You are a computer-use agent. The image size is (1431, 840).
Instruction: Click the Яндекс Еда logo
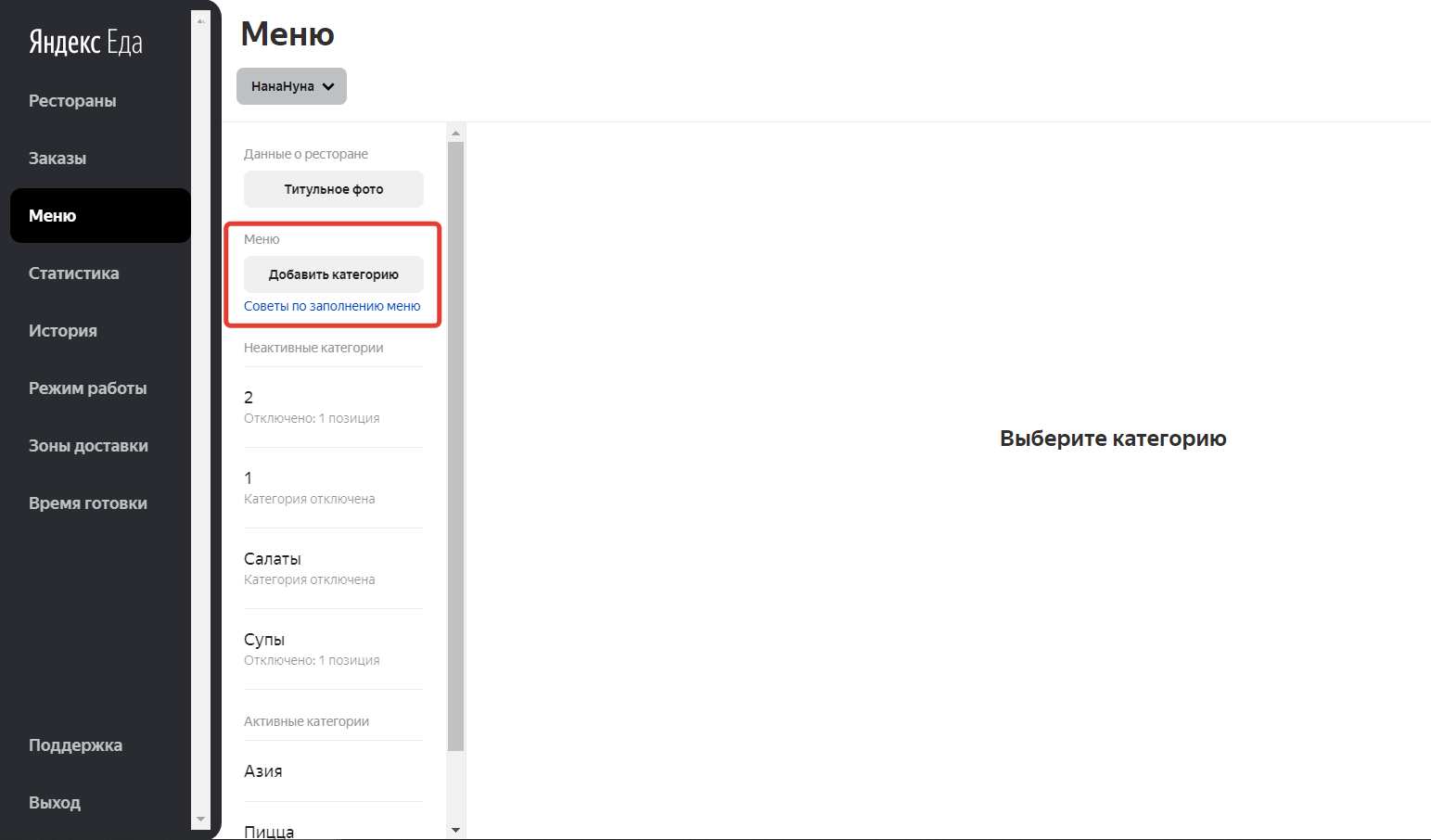tap(85, 43)
